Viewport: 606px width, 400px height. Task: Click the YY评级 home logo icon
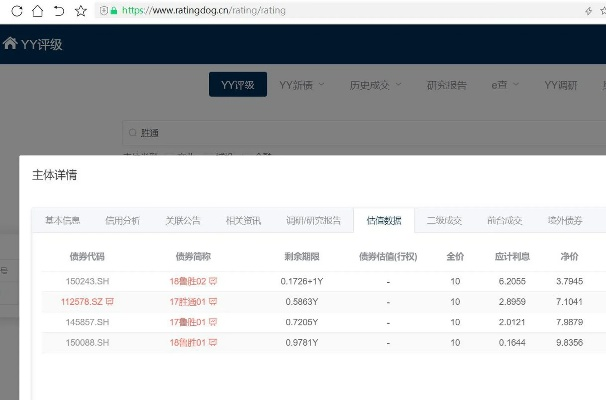pos(10,44)
